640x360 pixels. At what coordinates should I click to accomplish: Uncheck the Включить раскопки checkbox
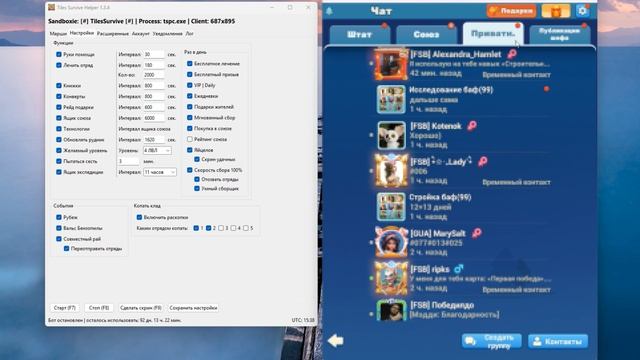(x=139, y=217)
